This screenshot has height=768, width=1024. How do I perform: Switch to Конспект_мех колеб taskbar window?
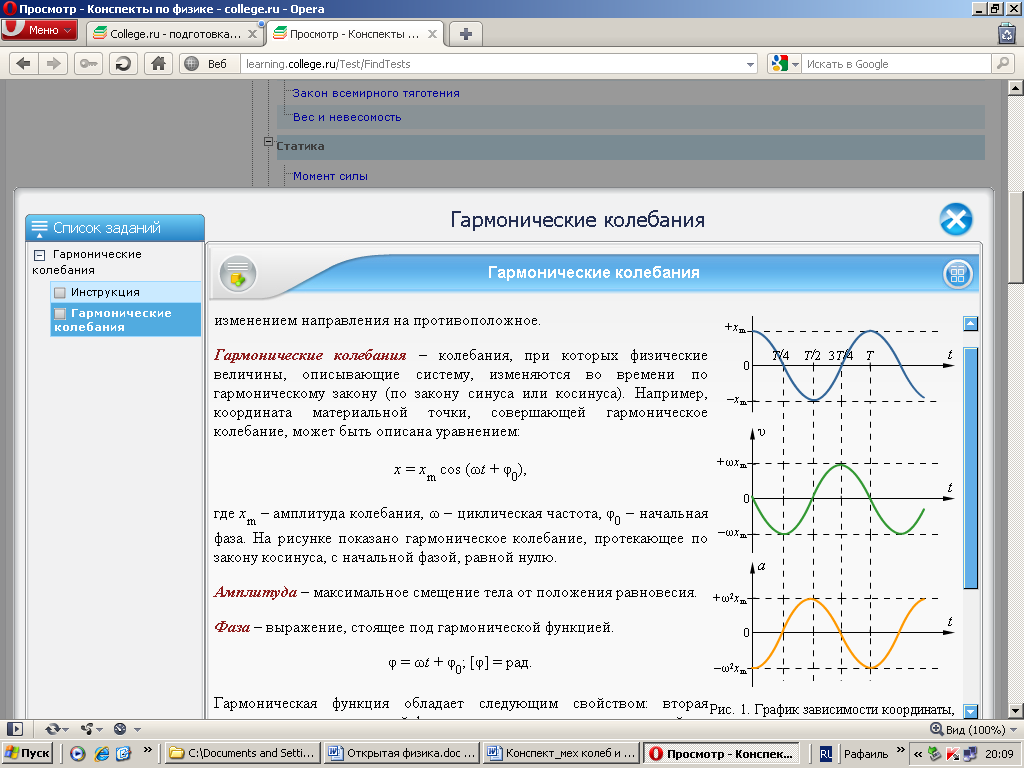(562, 753)
